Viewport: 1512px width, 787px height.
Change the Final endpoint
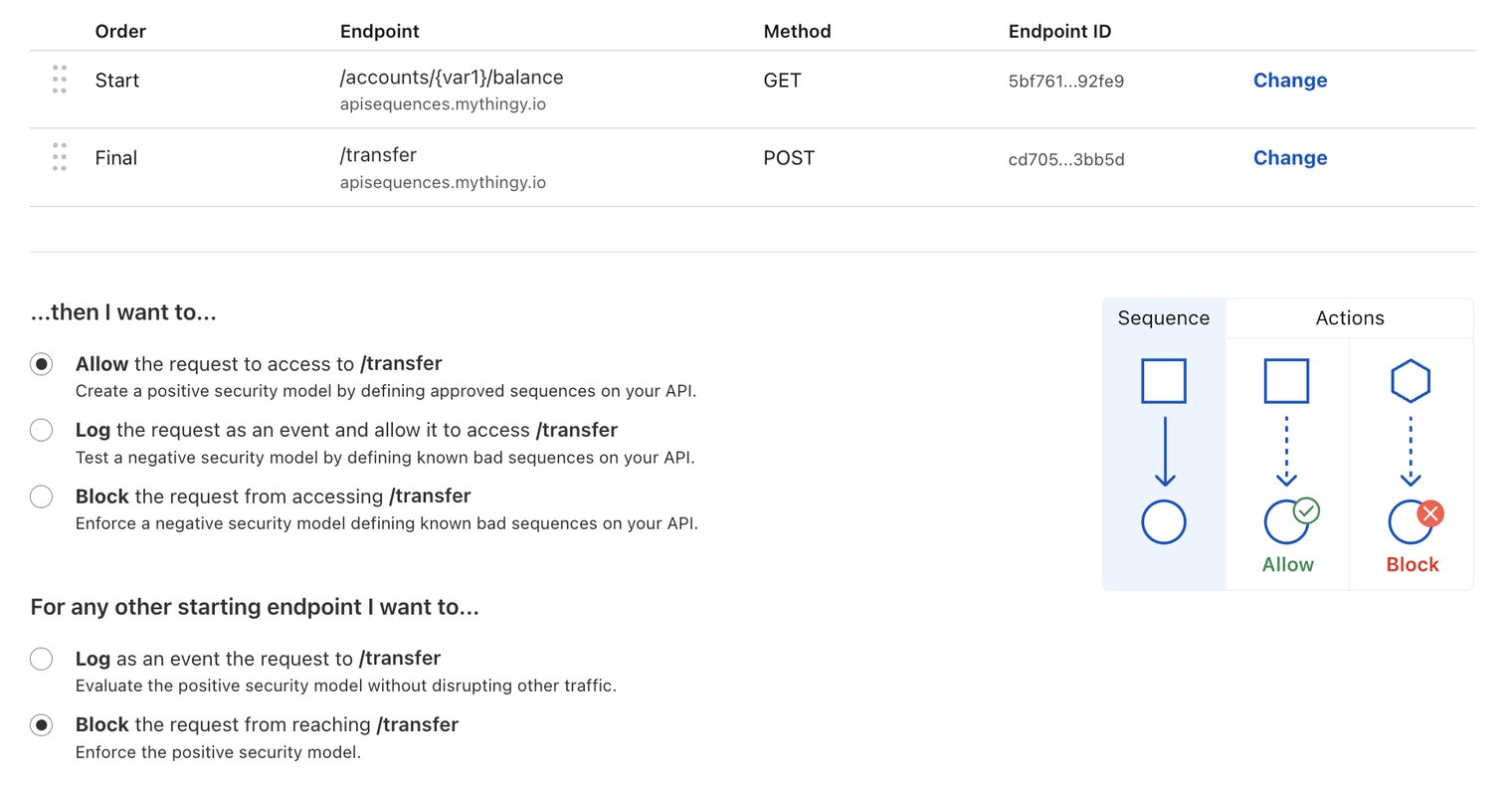pyautogui.click(x=1289, y=158)
